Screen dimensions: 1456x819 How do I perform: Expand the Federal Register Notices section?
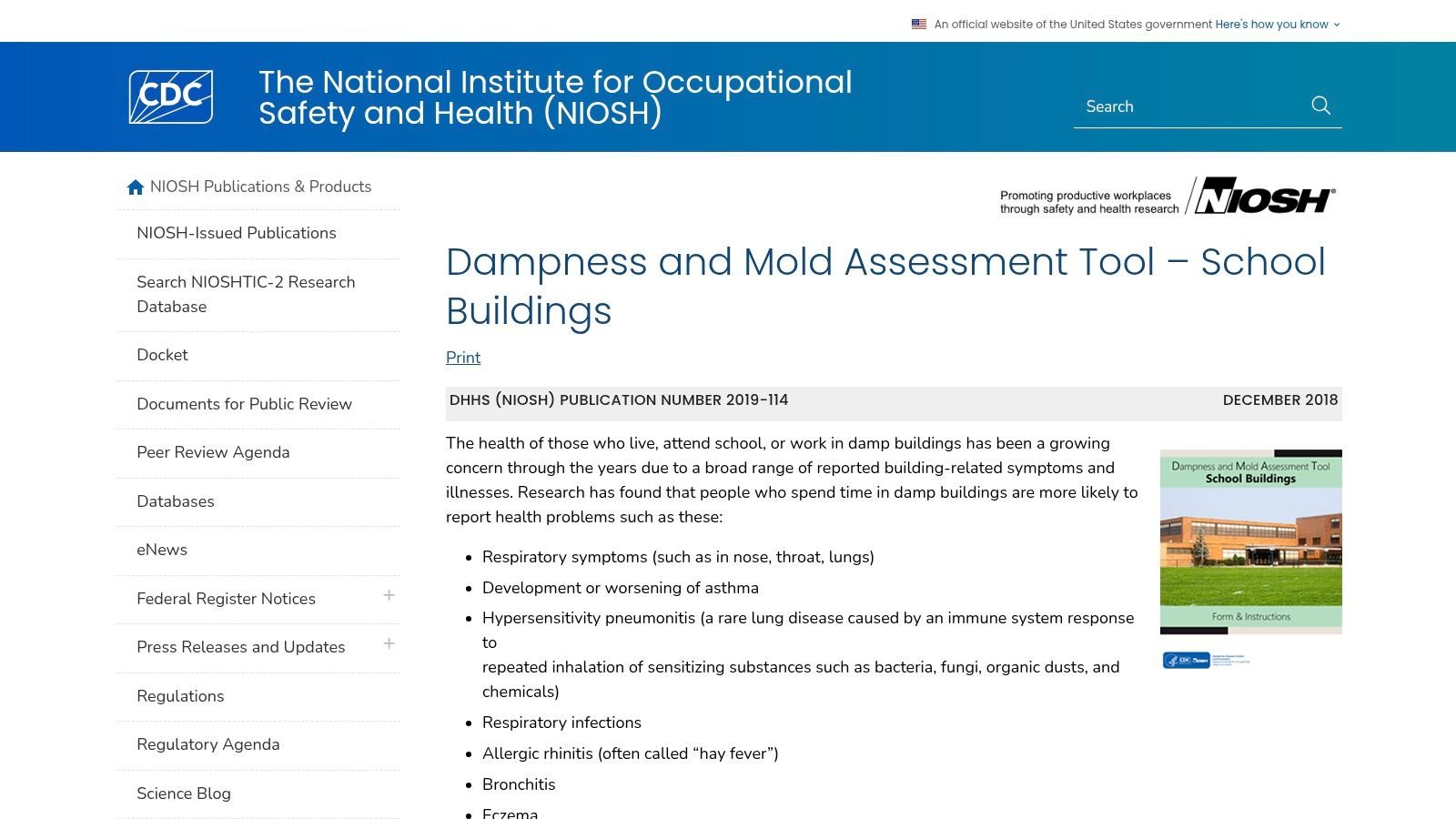click(389, 596)
